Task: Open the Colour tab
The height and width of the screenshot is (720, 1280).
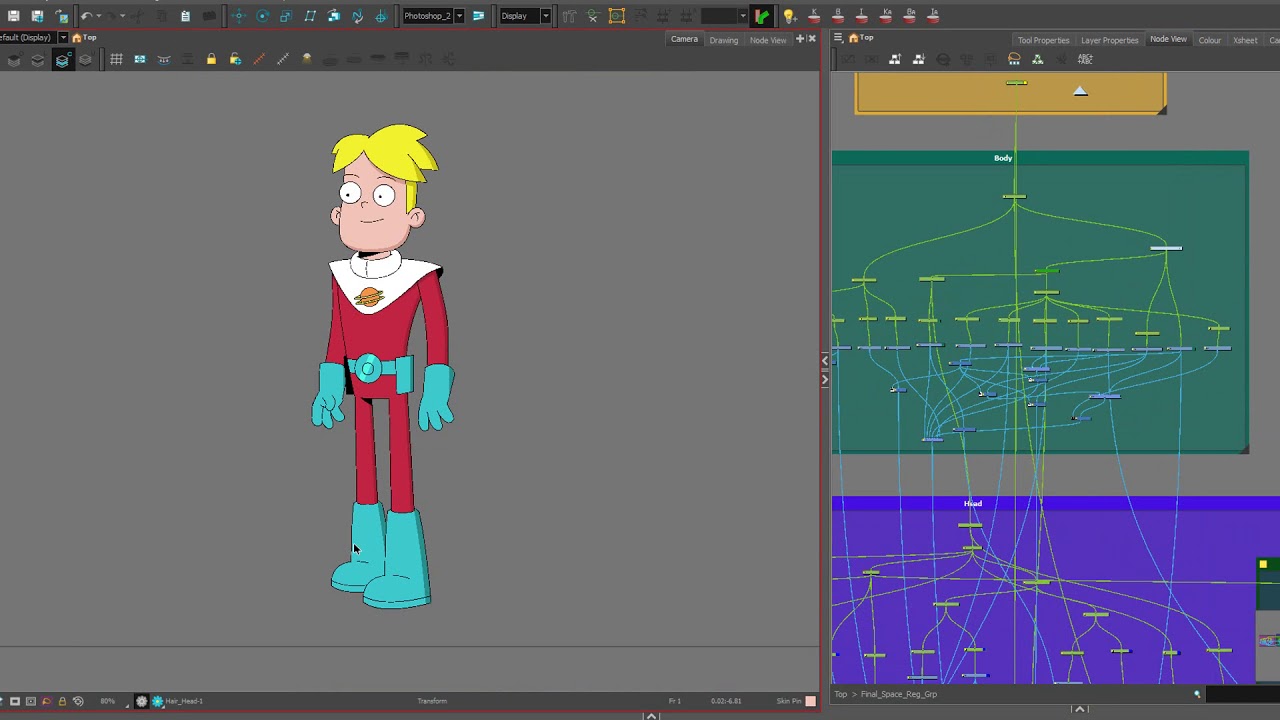Action: click(x=1210, y=40)
